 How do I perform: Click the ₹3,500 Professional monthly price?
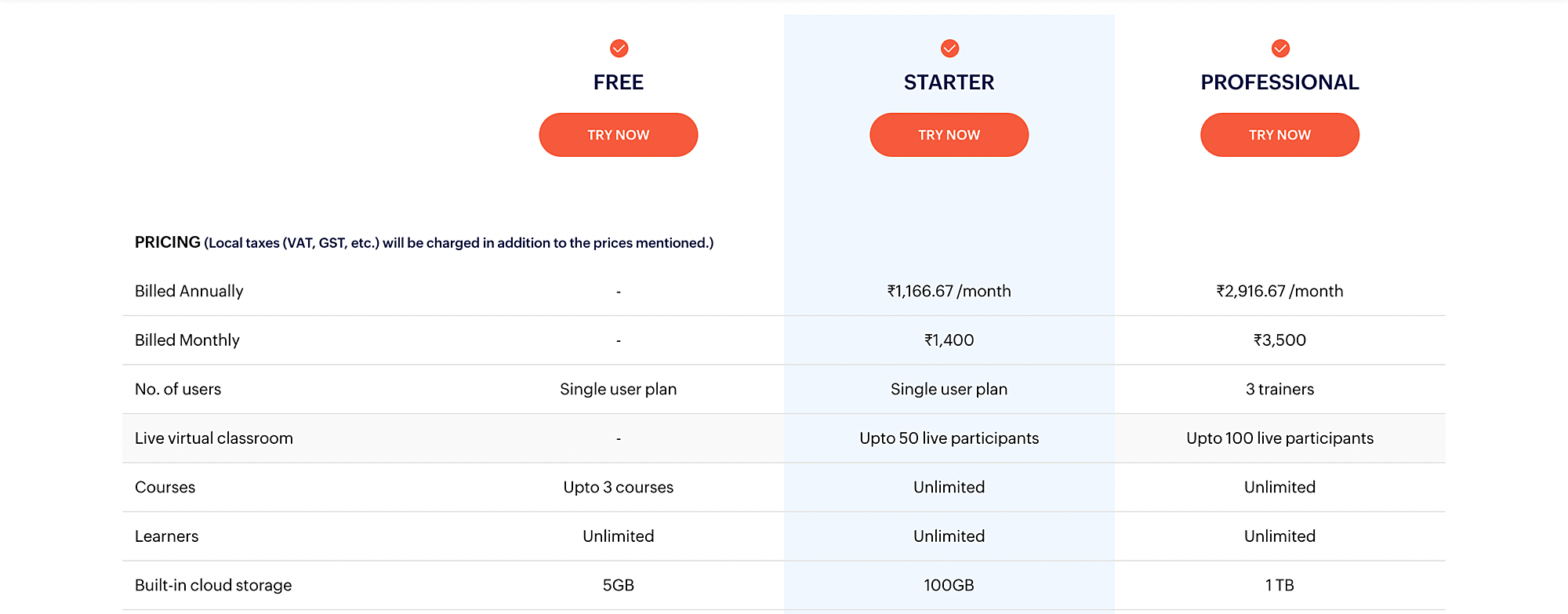(x=1279, y=340)
